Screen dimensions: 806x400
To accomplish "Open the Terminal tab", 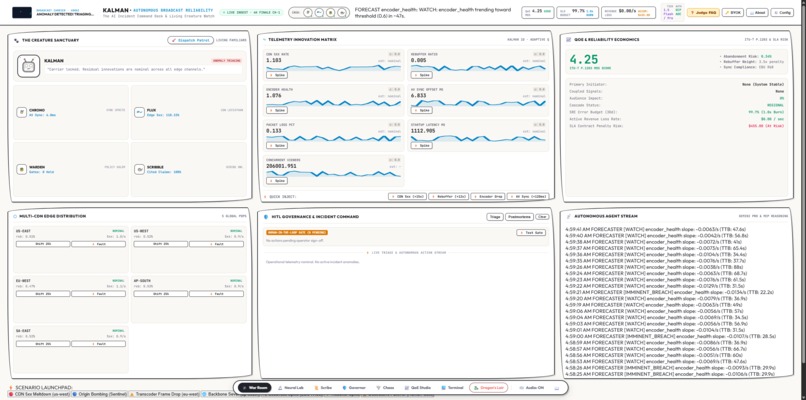I will tap(452, 388).
